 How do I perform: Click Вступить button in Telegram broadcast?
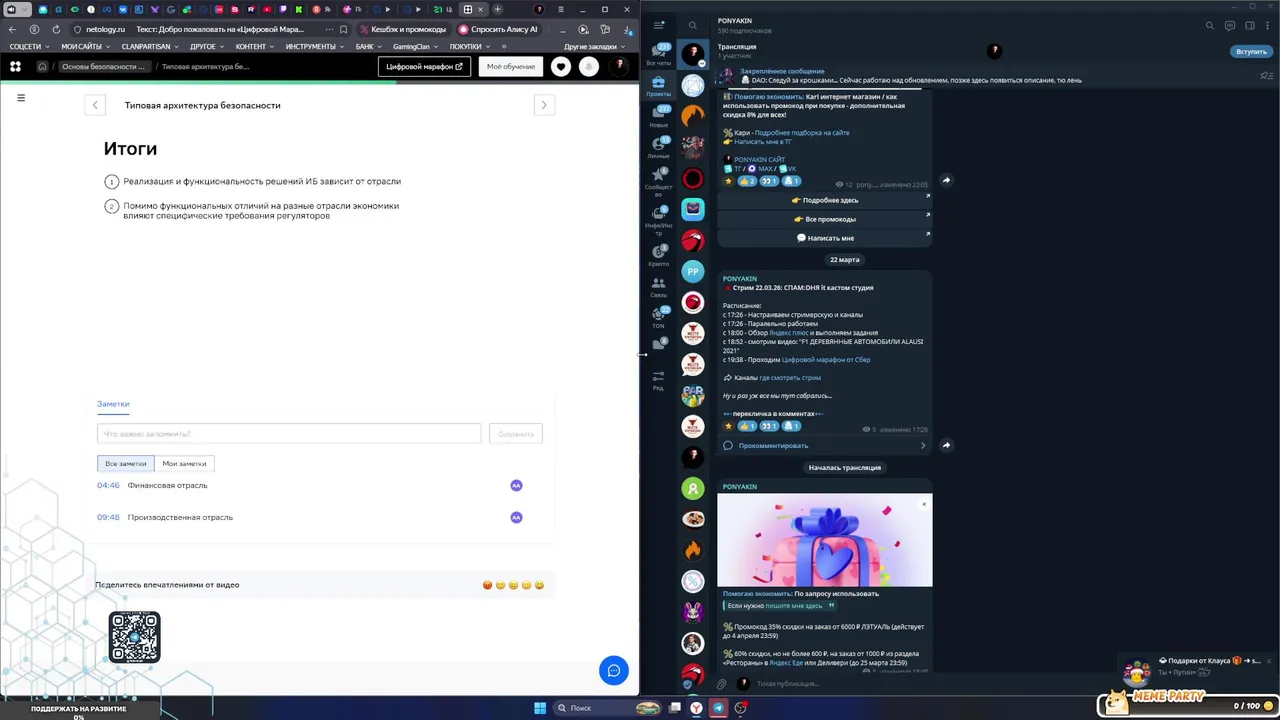click(1251, 51)
